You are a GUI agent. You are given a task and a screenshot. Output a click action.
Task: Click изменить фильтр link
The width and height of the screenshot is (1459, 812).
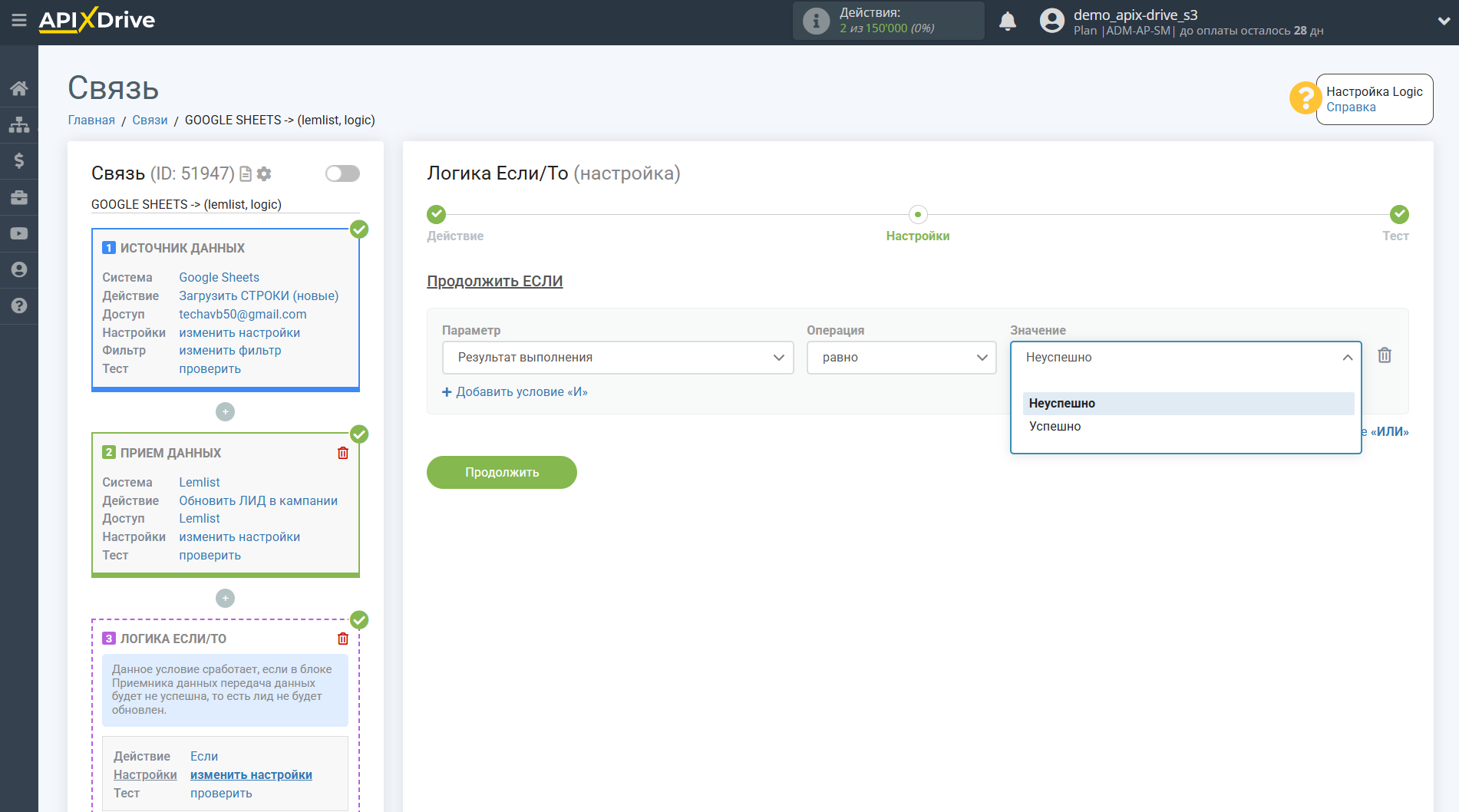coord(230,351)
